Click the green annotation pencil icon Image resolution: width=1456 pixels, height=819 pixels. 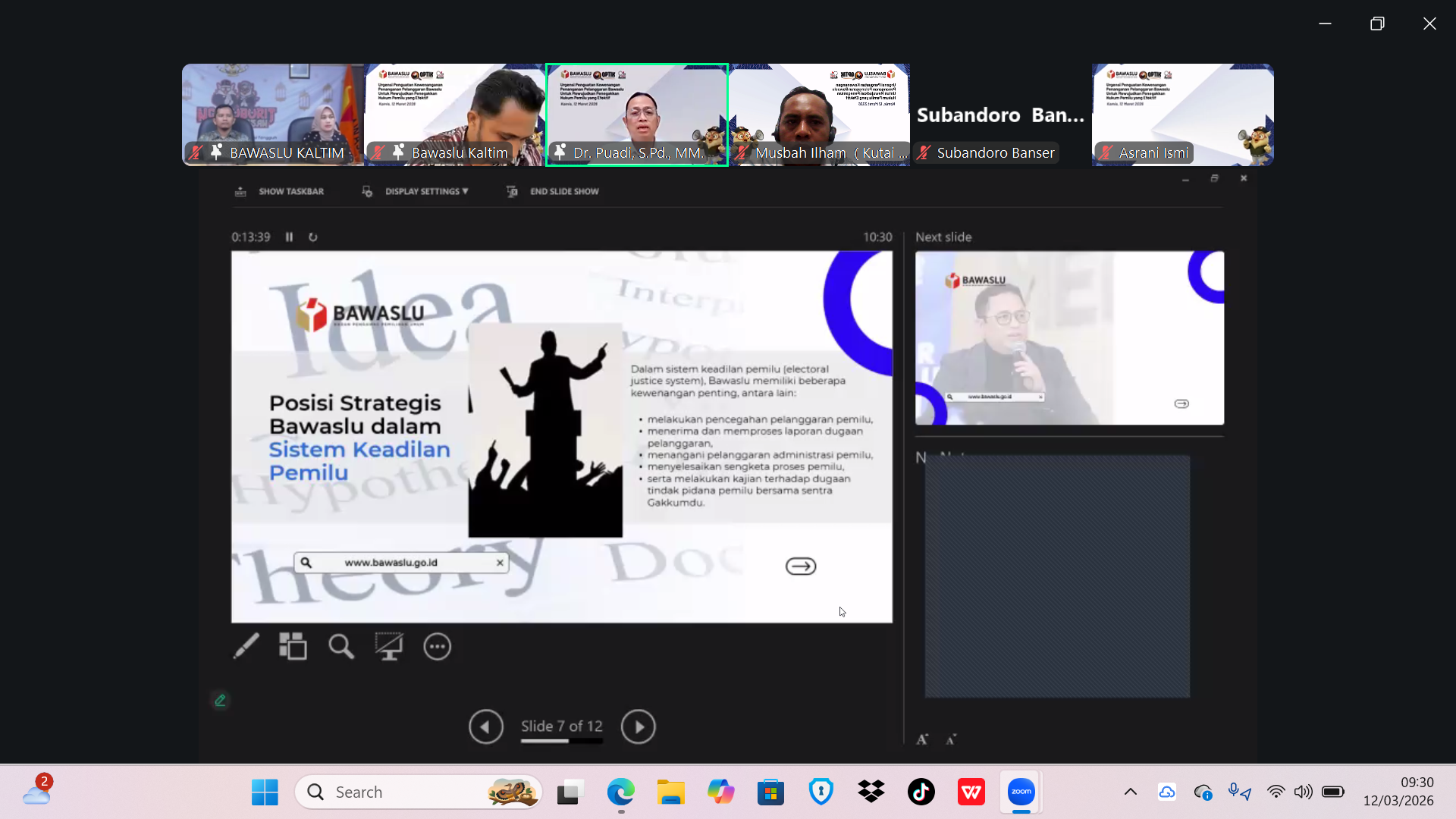(x=220, y=700)
